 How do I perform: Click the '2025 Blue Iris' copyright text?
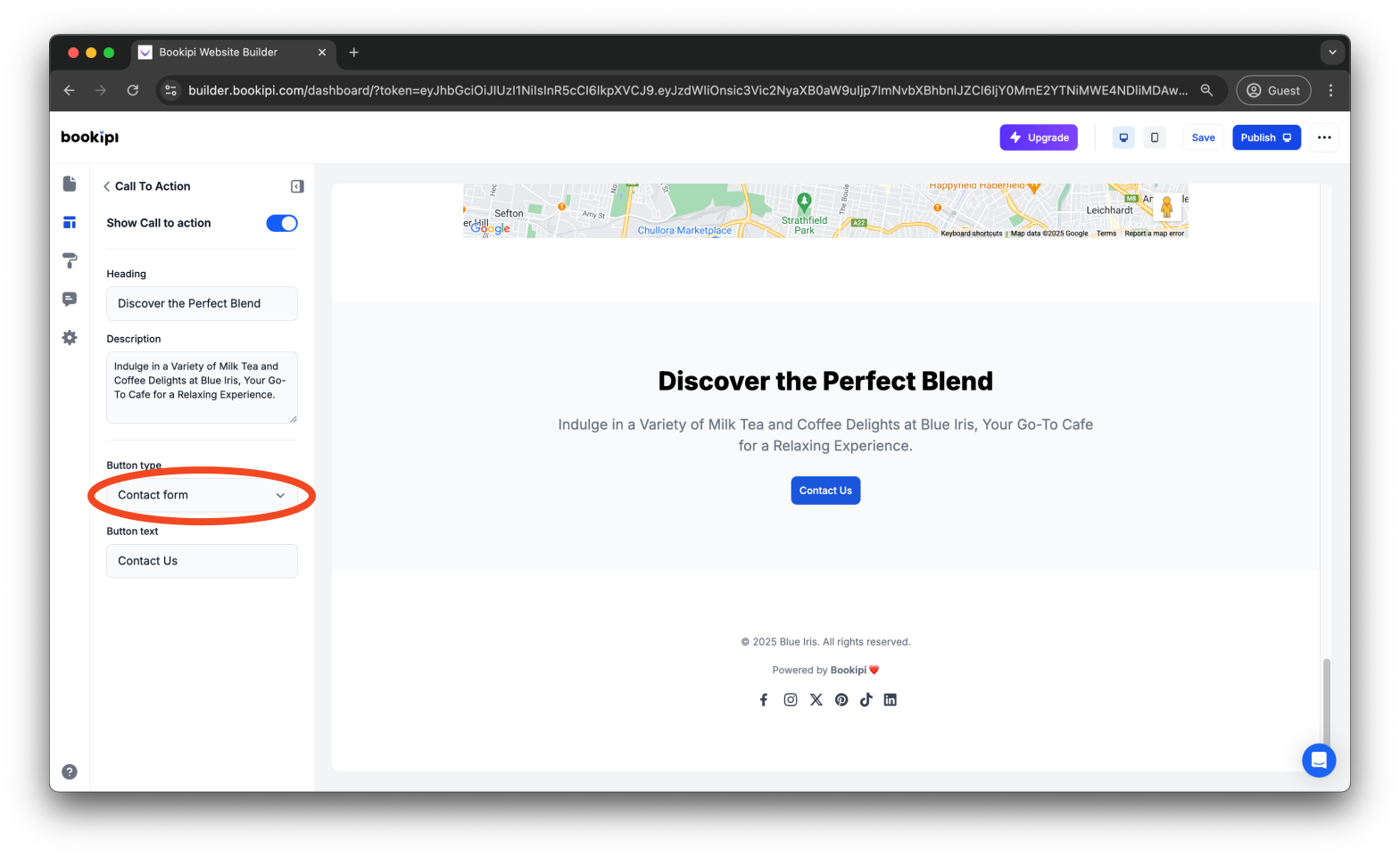[x=825, y=642]
